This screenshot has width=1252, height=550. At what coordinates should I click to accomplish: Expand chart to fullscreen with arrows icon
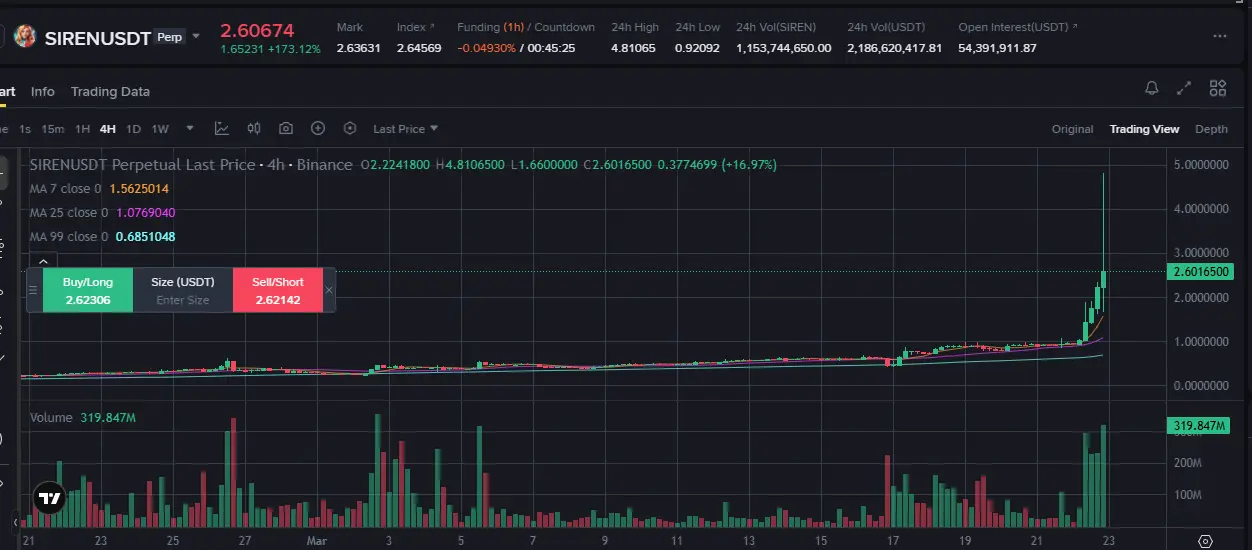click(1185, 88)
